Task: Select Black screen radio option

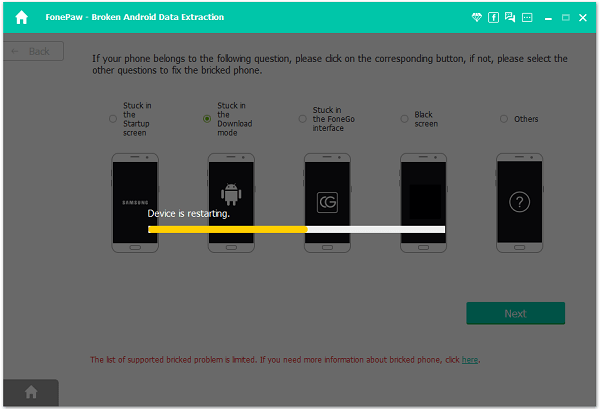Action: point(404,119)
